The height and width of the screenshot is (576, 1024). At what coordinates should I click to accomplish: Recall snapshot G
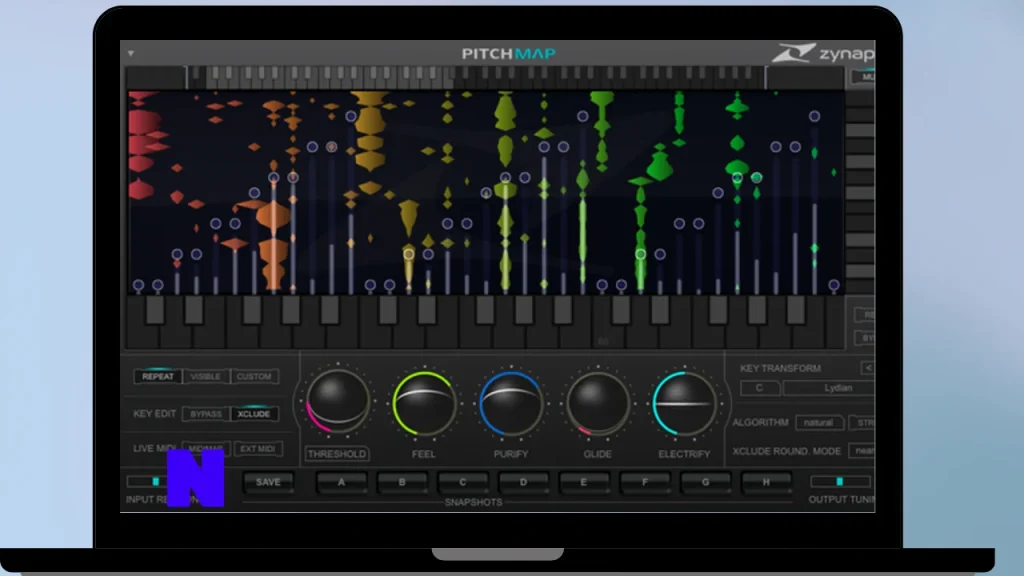[705, 482]
